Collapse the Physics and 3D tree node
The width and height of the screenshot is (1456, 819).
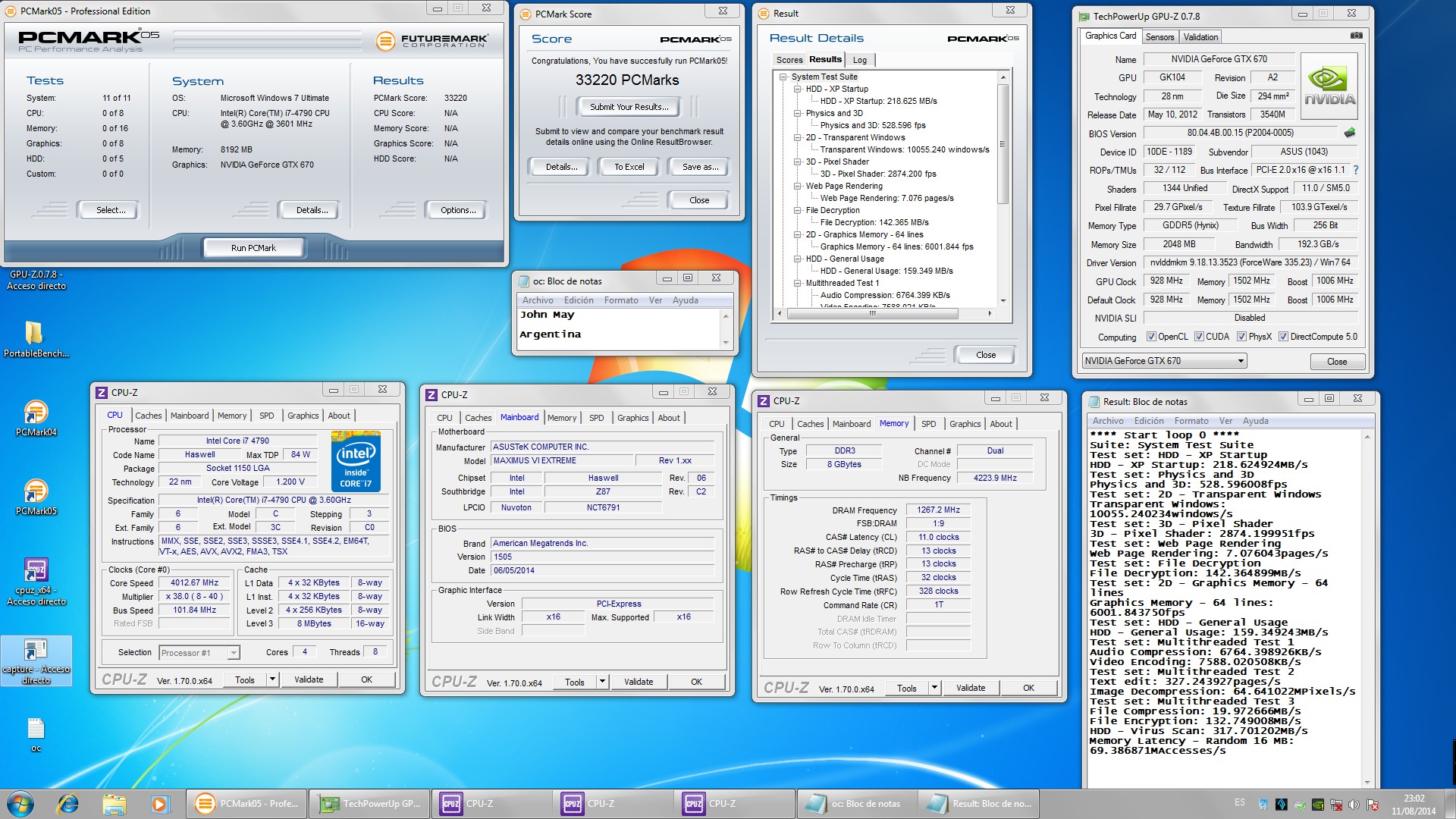pos(797,113)
